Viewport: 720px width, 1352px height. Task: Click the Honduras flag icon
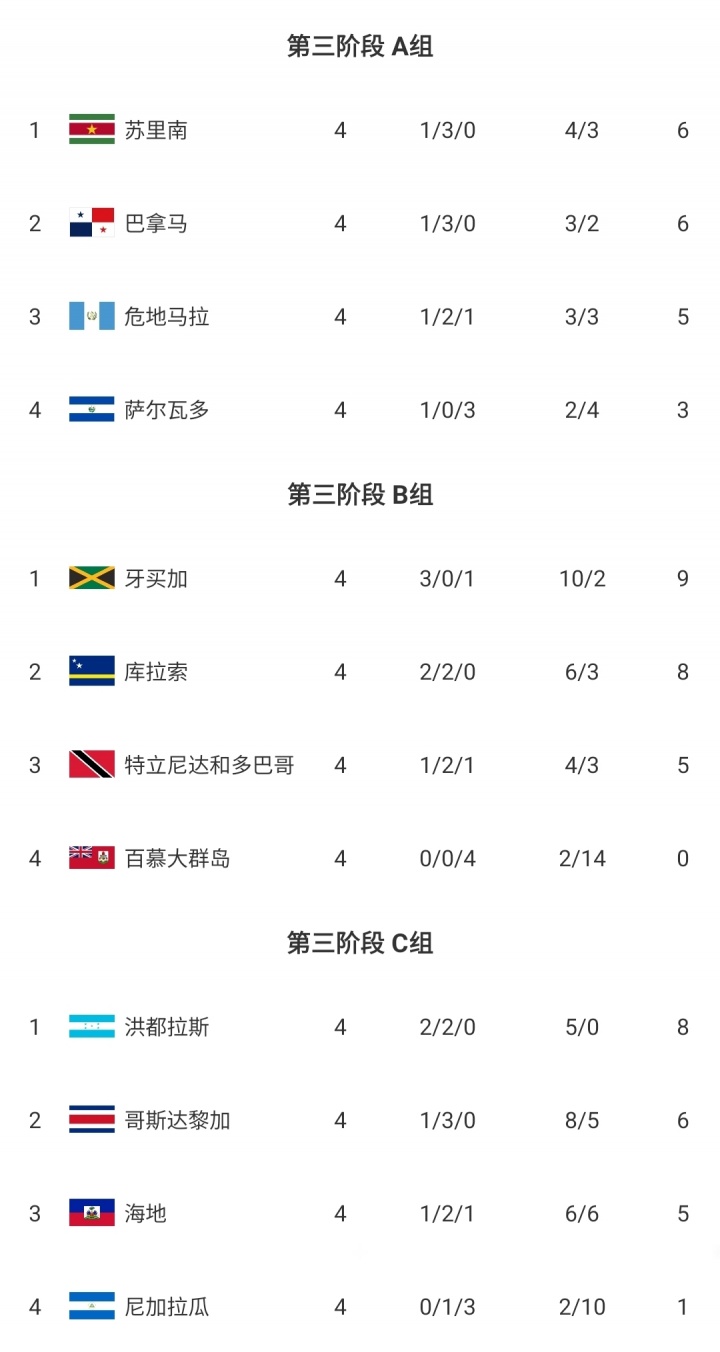[x=92, y=1027]
